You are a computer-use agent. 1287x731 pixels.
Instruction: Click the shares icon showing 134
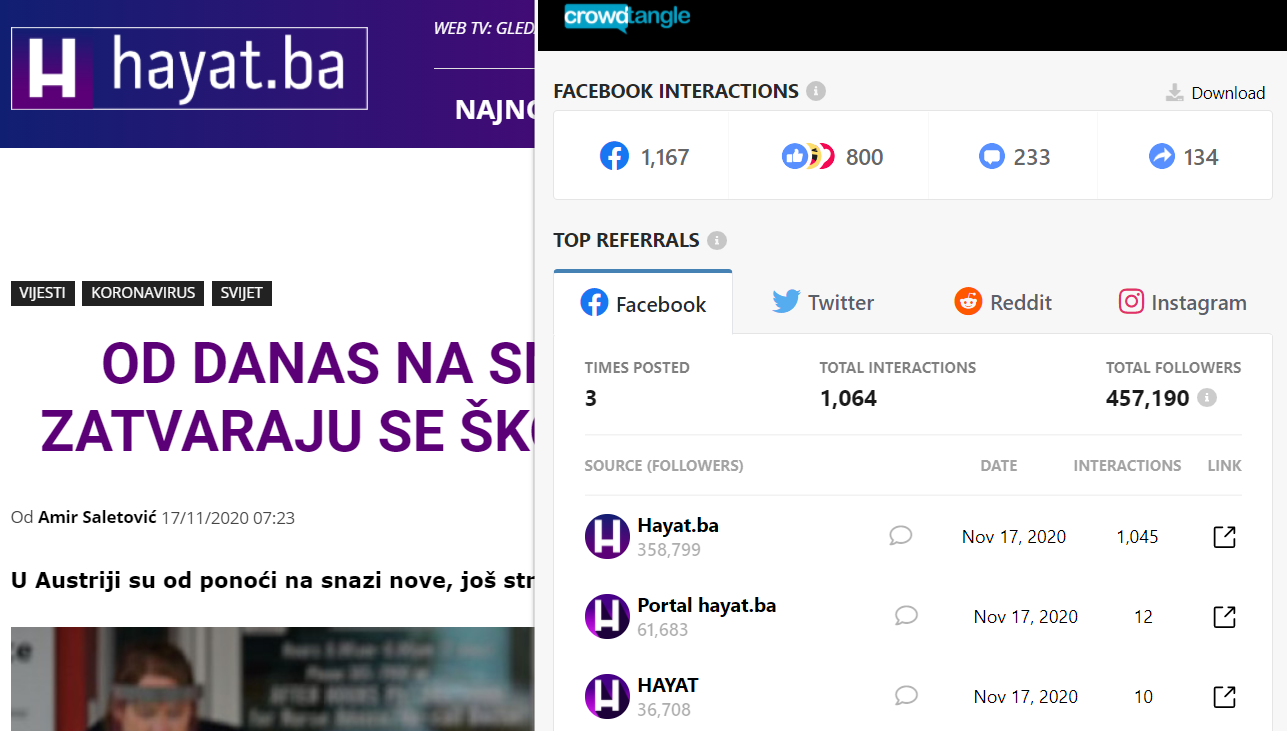pyautogui.click(x=1161, y=157)
